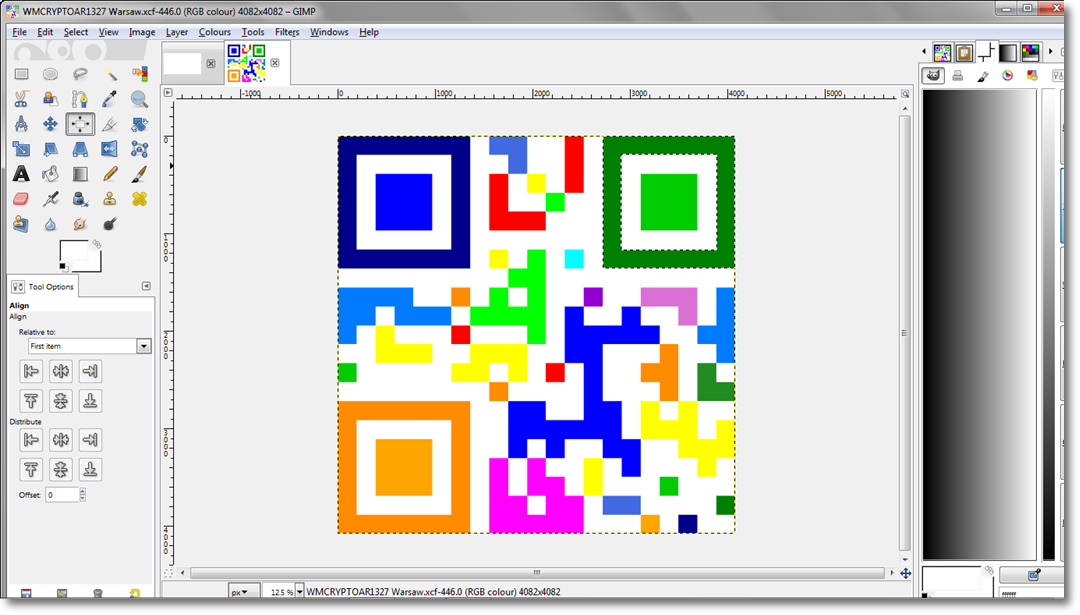Select the Blend gradient tool
Viewport: 1080px width, 615px height.
[80, 174]
